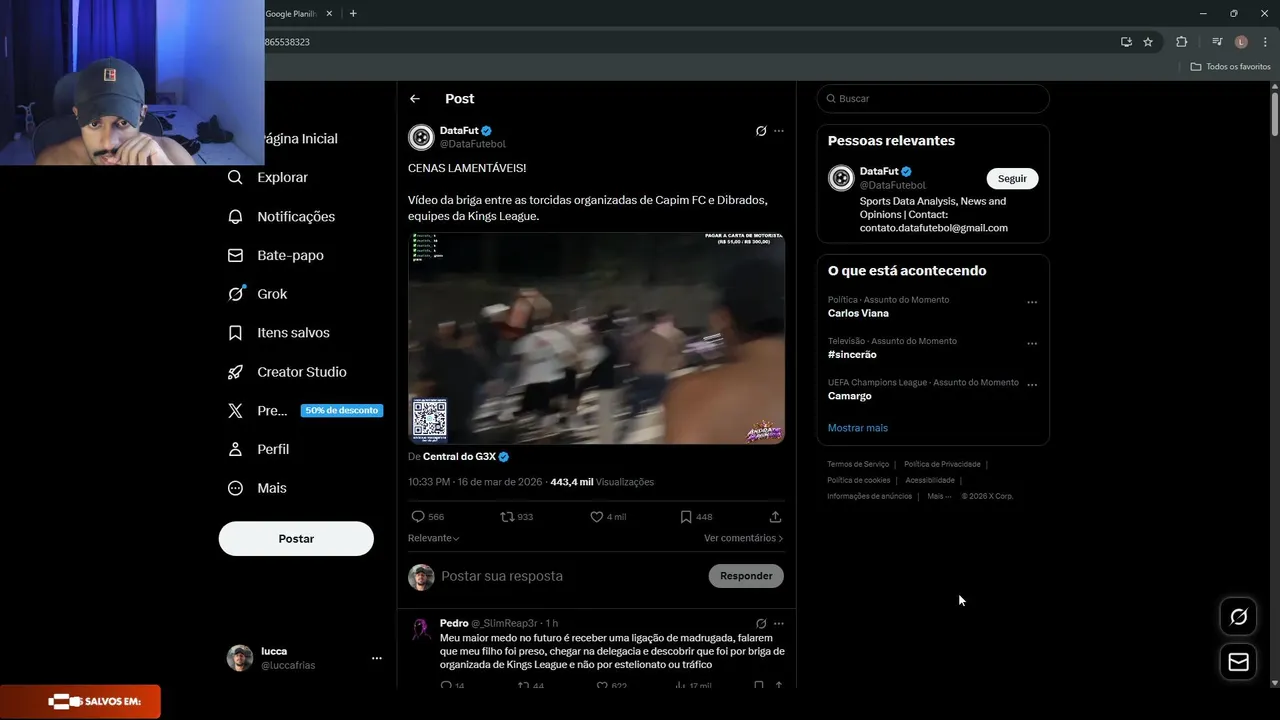Open options for Camargo trend

[1032, 385]
